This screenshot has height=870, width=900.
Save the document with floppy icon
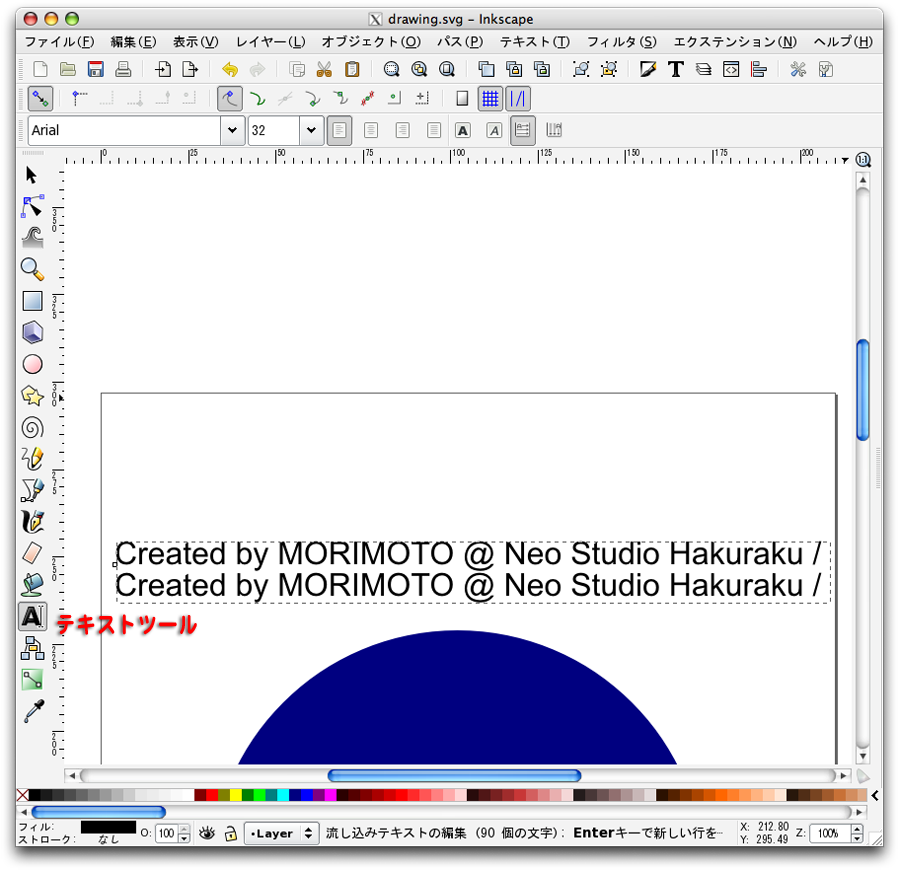pos(95,69)
